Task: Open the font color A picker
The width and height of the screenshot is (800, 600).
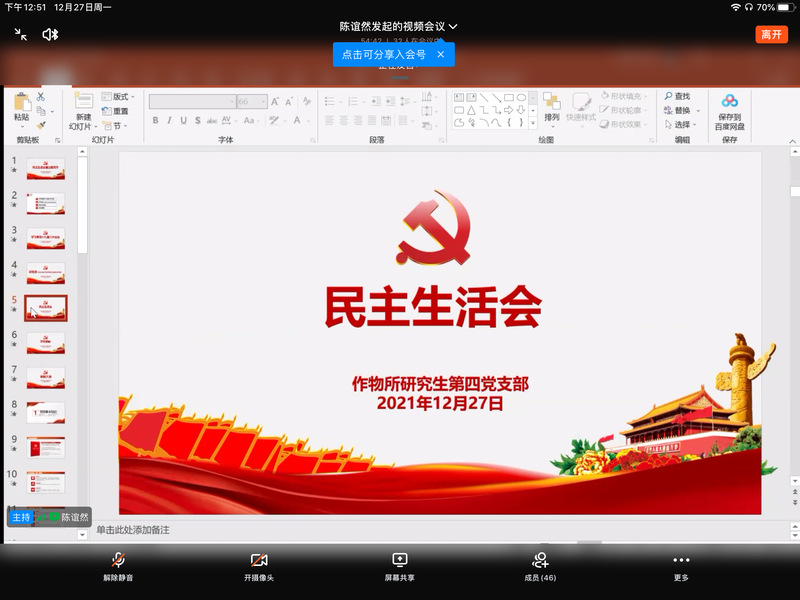Action: (297, 120)
